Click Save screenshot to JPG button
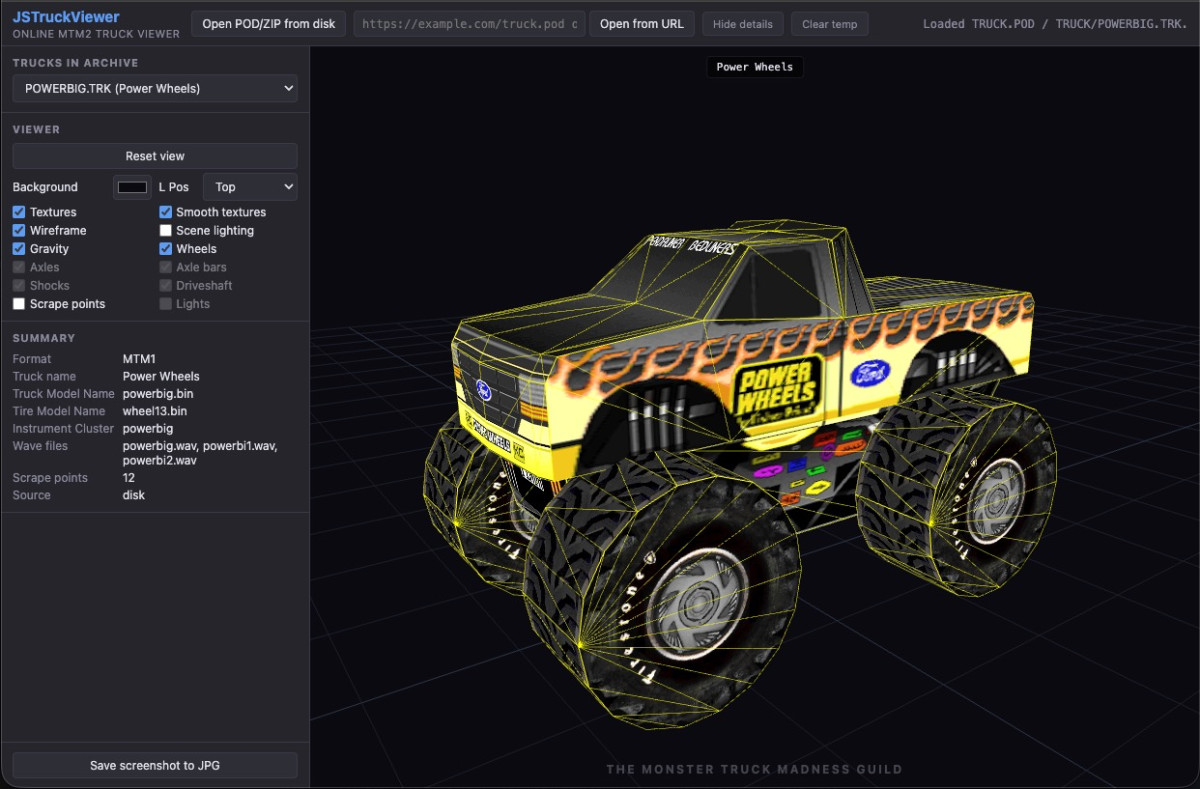This screenshot has width=1200, height=789. pos(155,765)
